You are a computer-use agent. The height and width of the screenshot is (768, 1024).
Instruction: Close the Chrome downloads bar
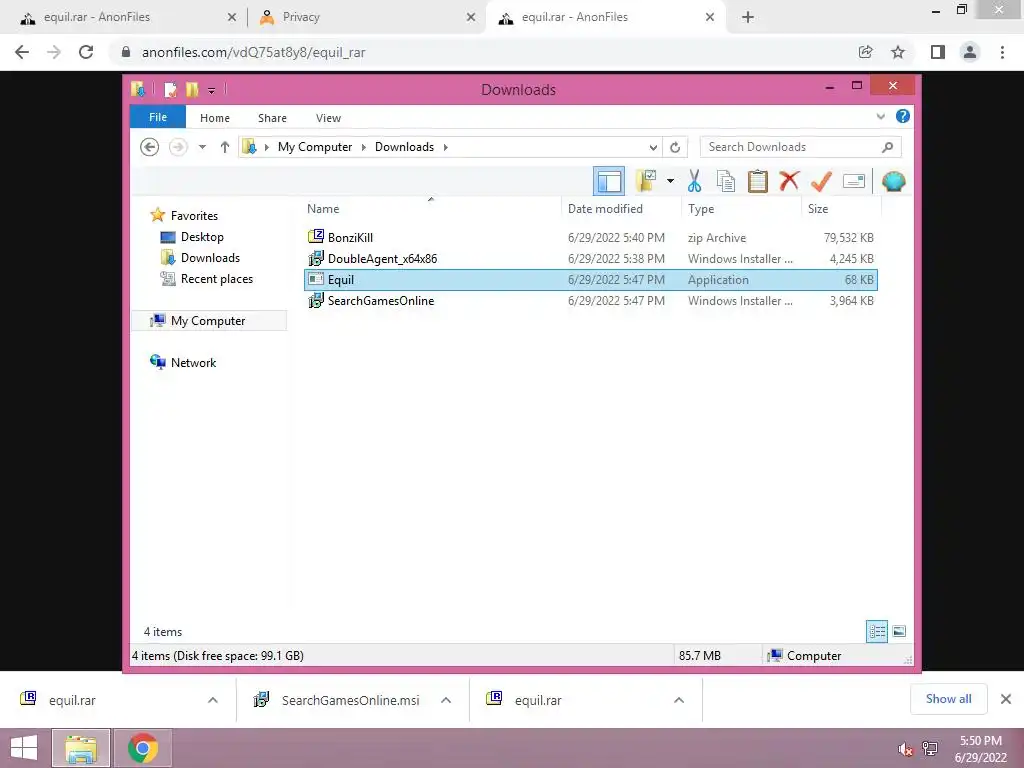pyautogui.click(x=1006, y=699)
